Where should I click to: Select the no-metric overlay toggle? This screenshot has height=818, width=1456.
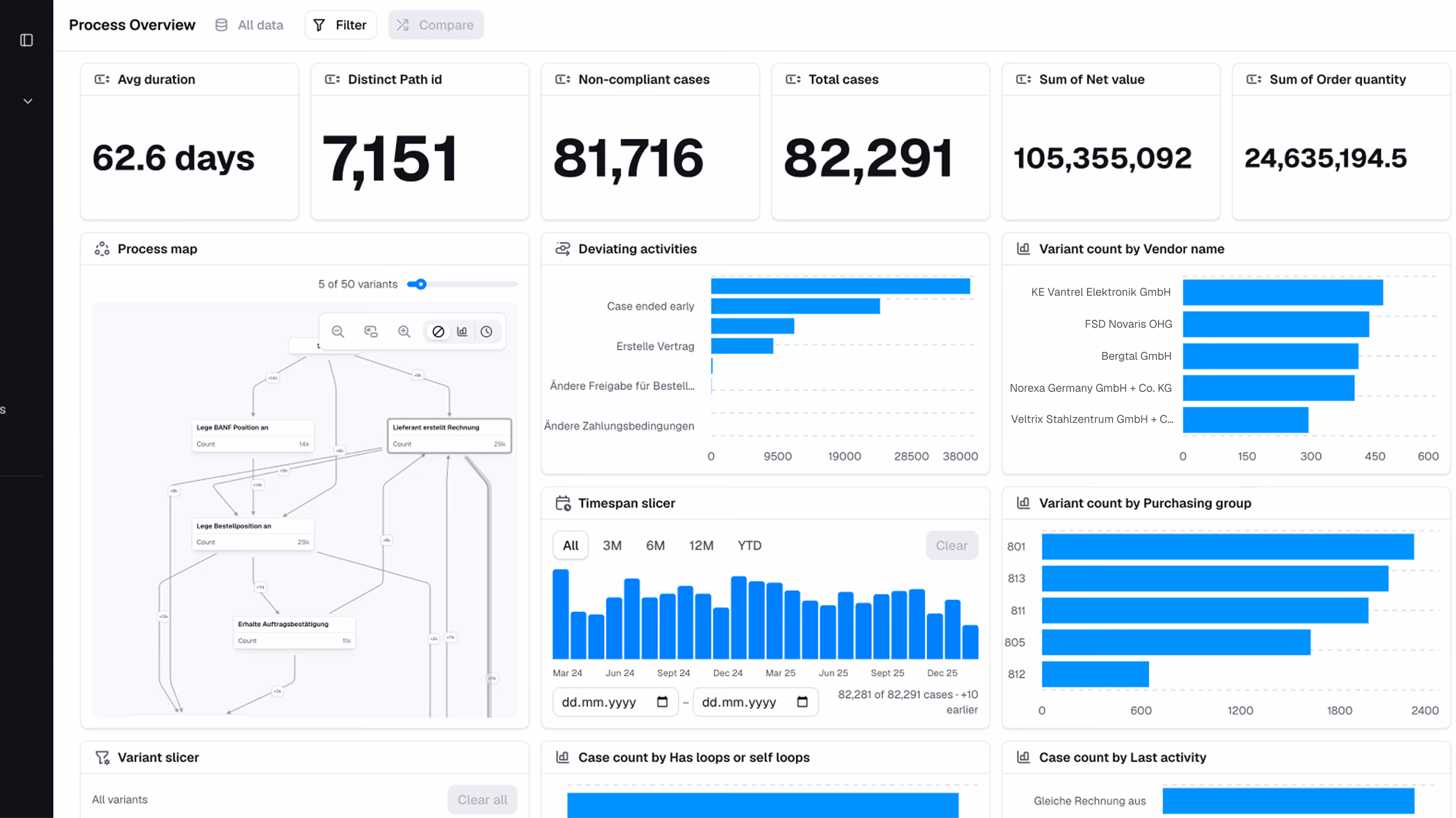[x=438, y=332]
